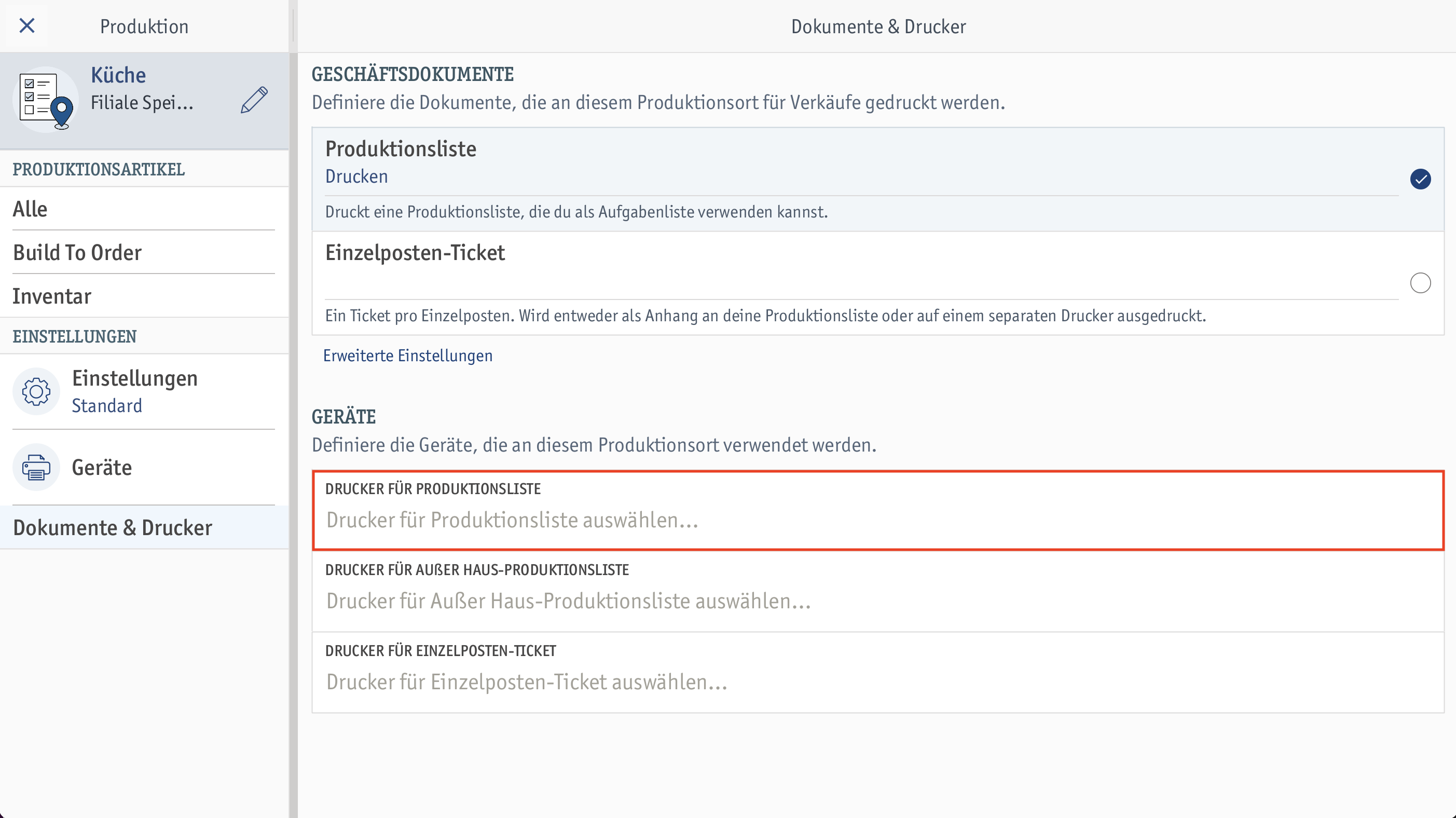
Task: Click the printer icon beside Geräte
Action: coord(36,467)
